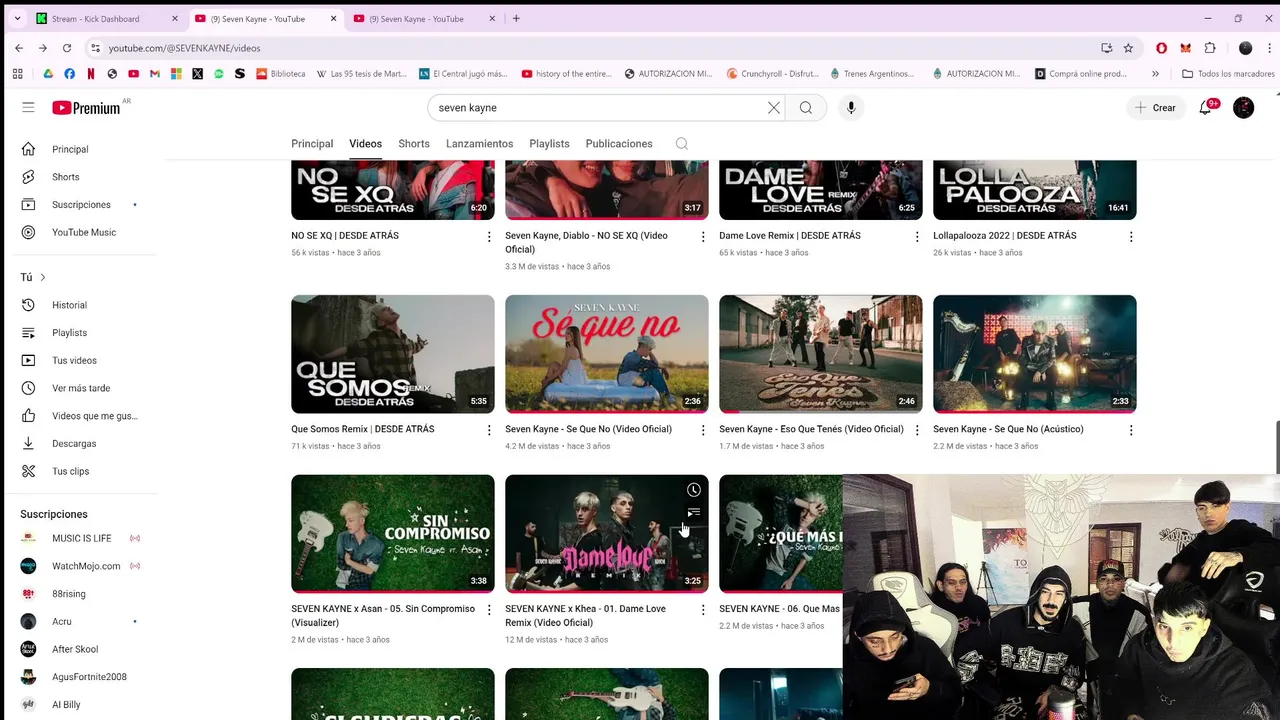Open a new browser tab with plus
The width and height of the screenshot is (1280, 720).
point(516,18)
